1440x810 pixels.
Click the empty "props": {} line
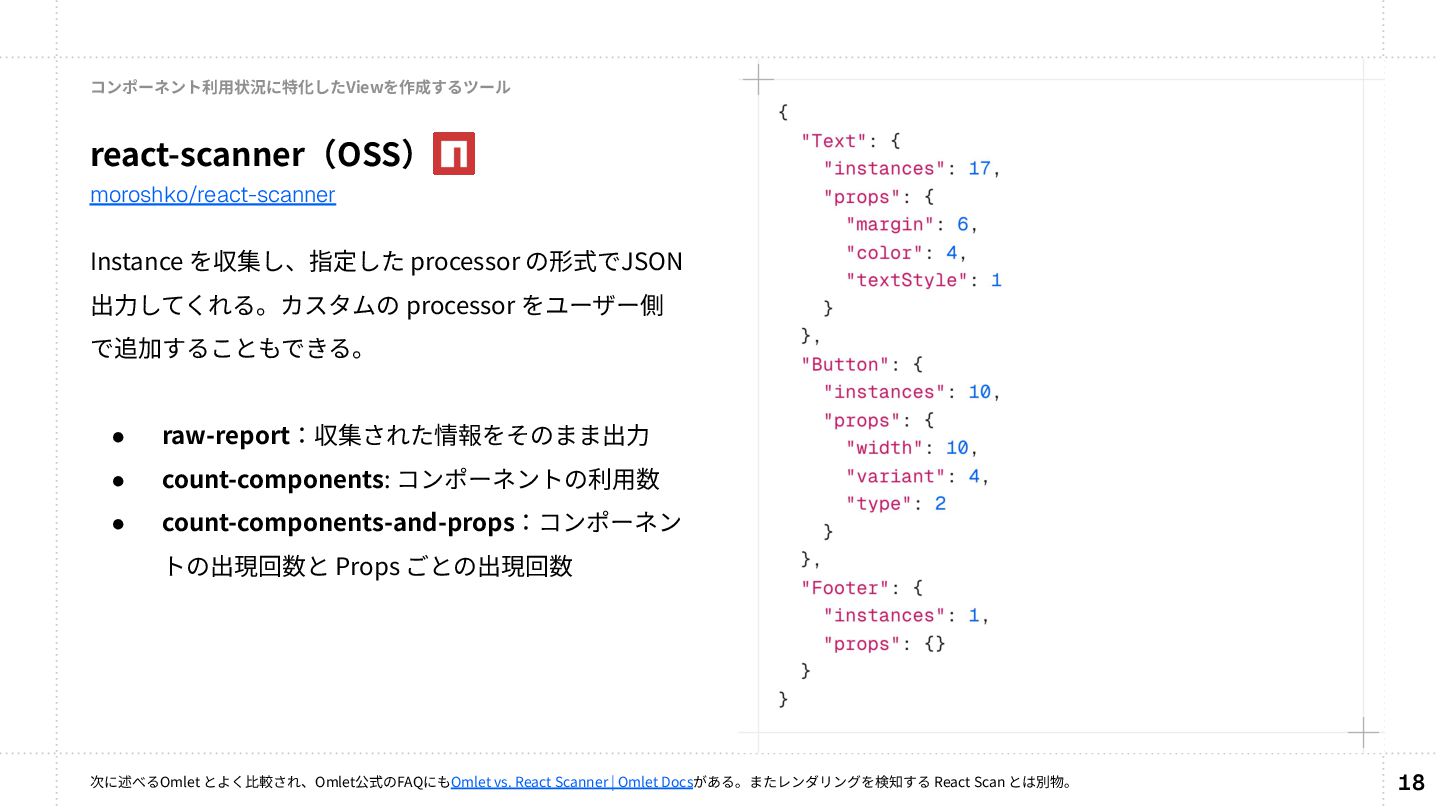884,644
